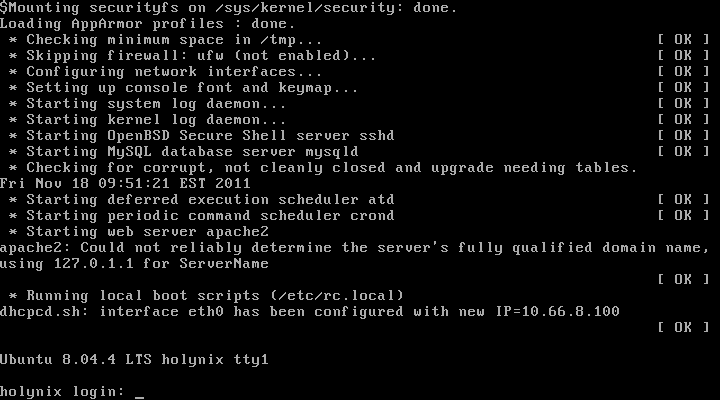Click the 'using 127.0.1.1 for ServerName' line
Image resolution: width=720 pixels, height=400 pixels.
[x=134, y=264]
